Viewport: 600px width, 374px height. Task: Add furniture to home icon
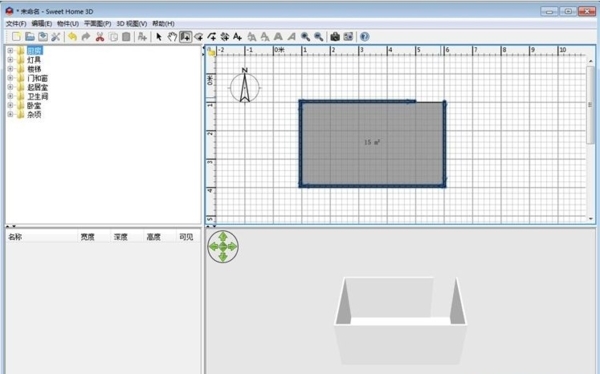(142, 37)
